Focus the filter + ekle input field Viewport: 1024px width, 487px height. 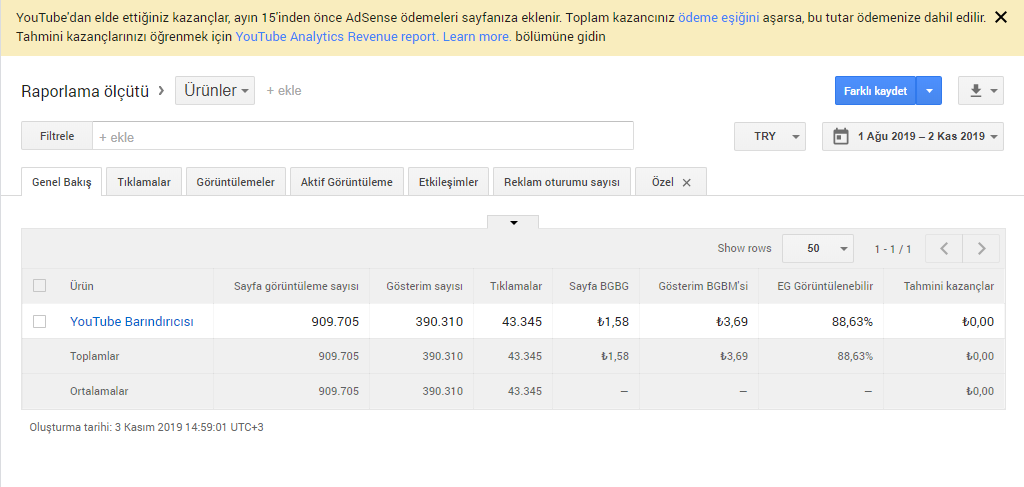tap(363, 136)
